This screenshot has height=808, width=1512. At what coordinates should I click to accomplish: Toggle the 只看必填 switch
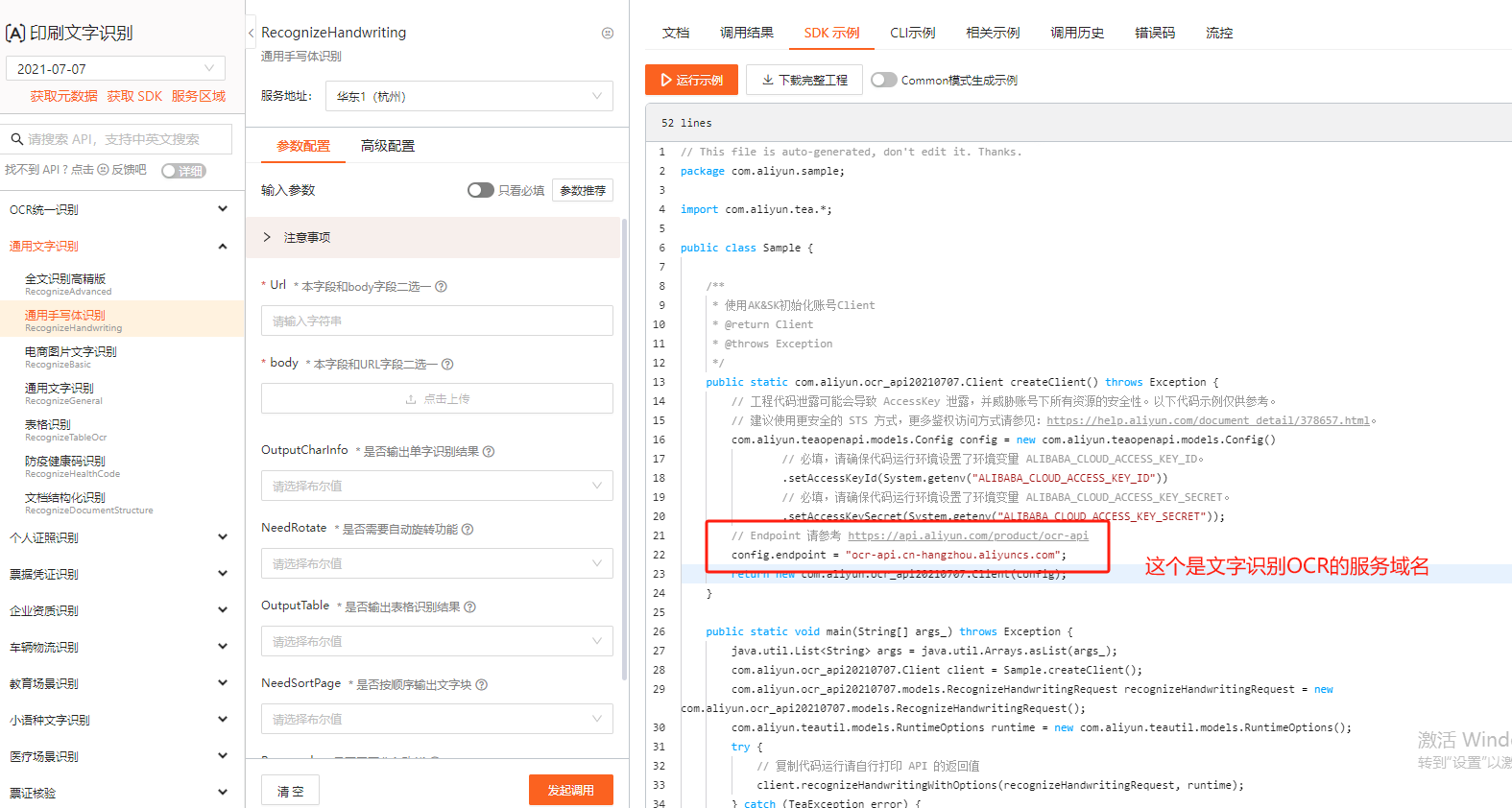click(480, 190)
